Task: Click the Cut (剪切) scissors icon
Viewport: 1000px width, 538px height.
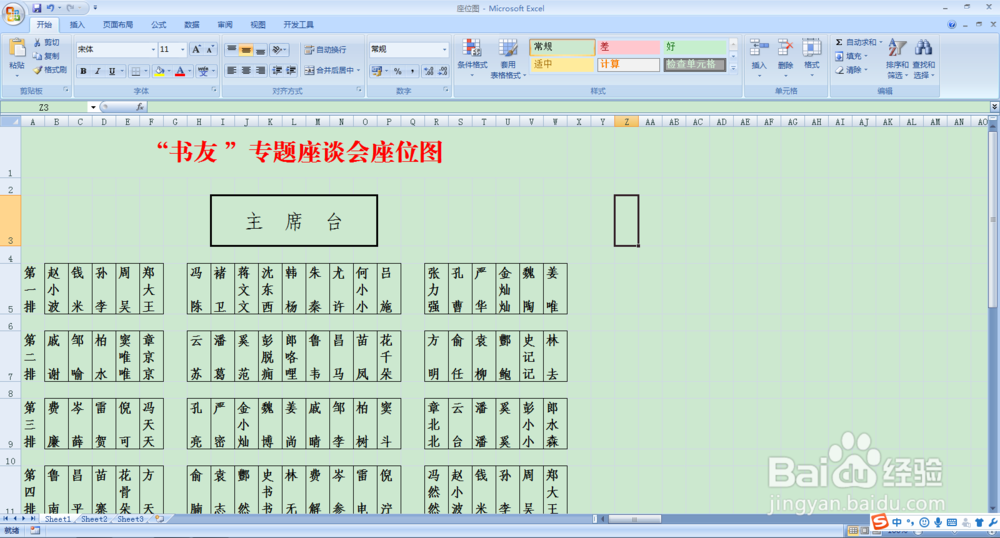Action: tap(38, 42)
